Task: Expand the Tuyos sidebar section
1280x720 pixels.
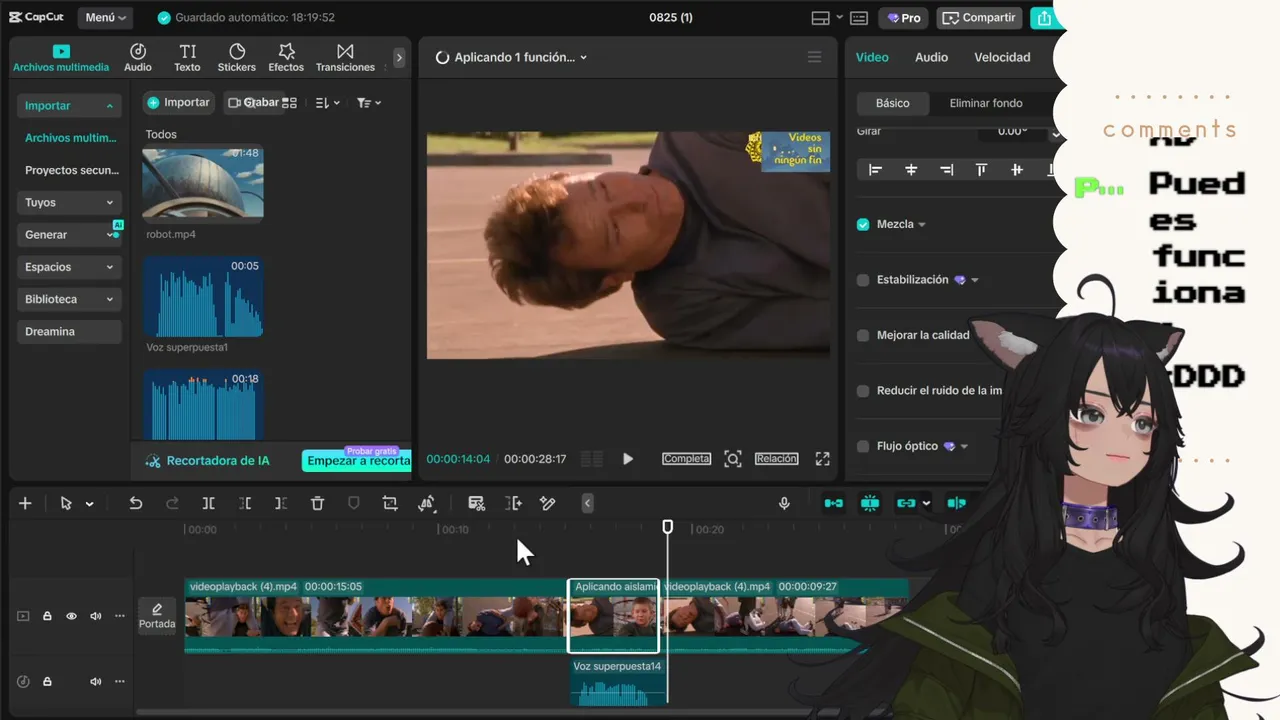Action: pos(70,202)
